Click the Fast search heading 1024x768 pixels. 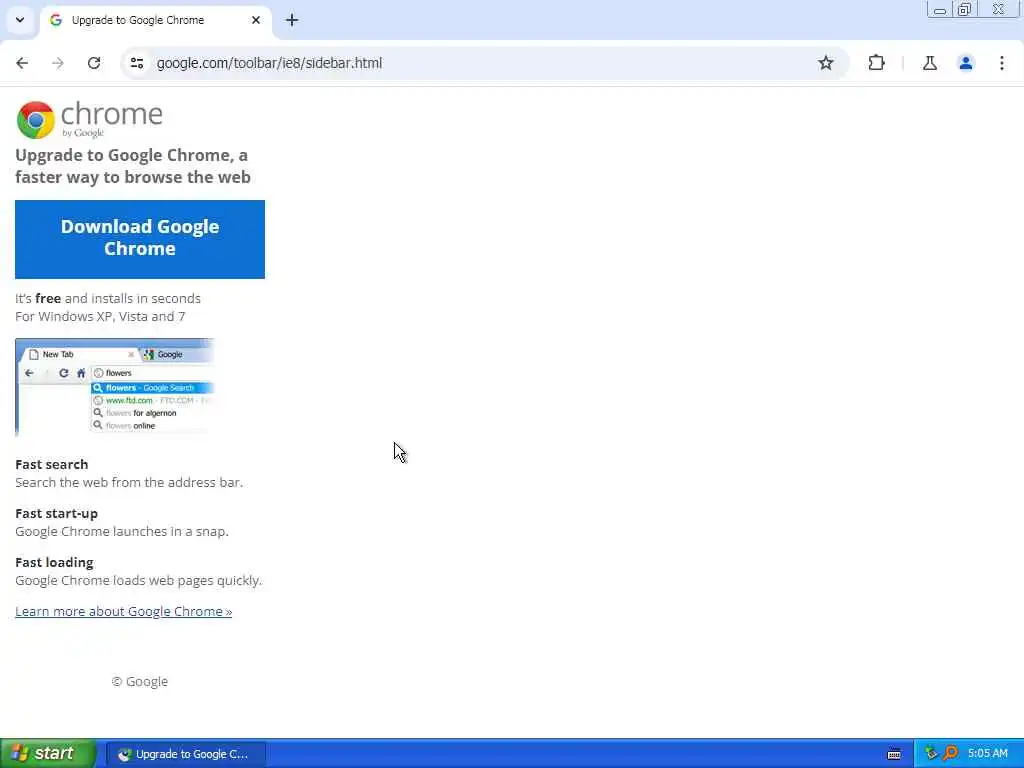click(52, 464)
